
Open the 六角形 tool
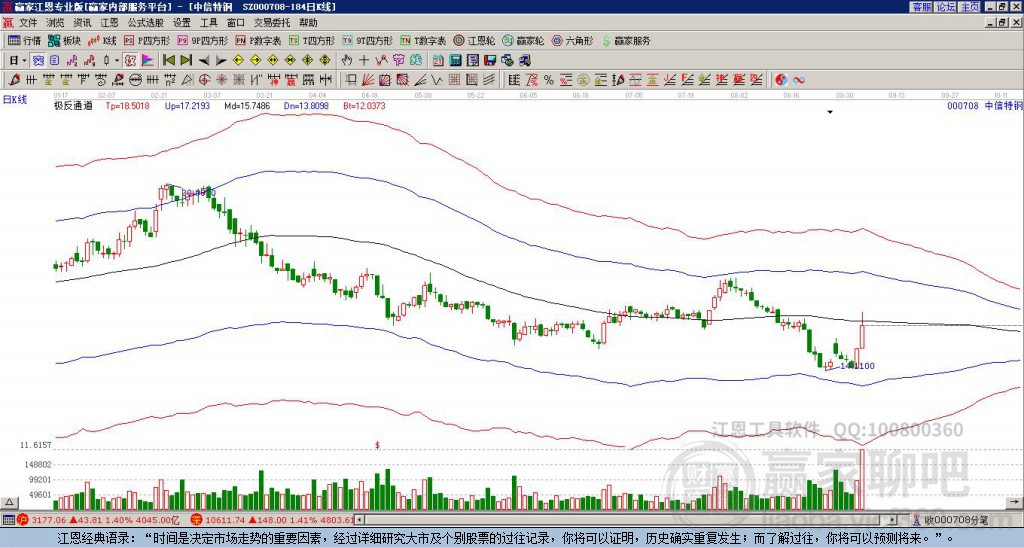coord(572,40)
